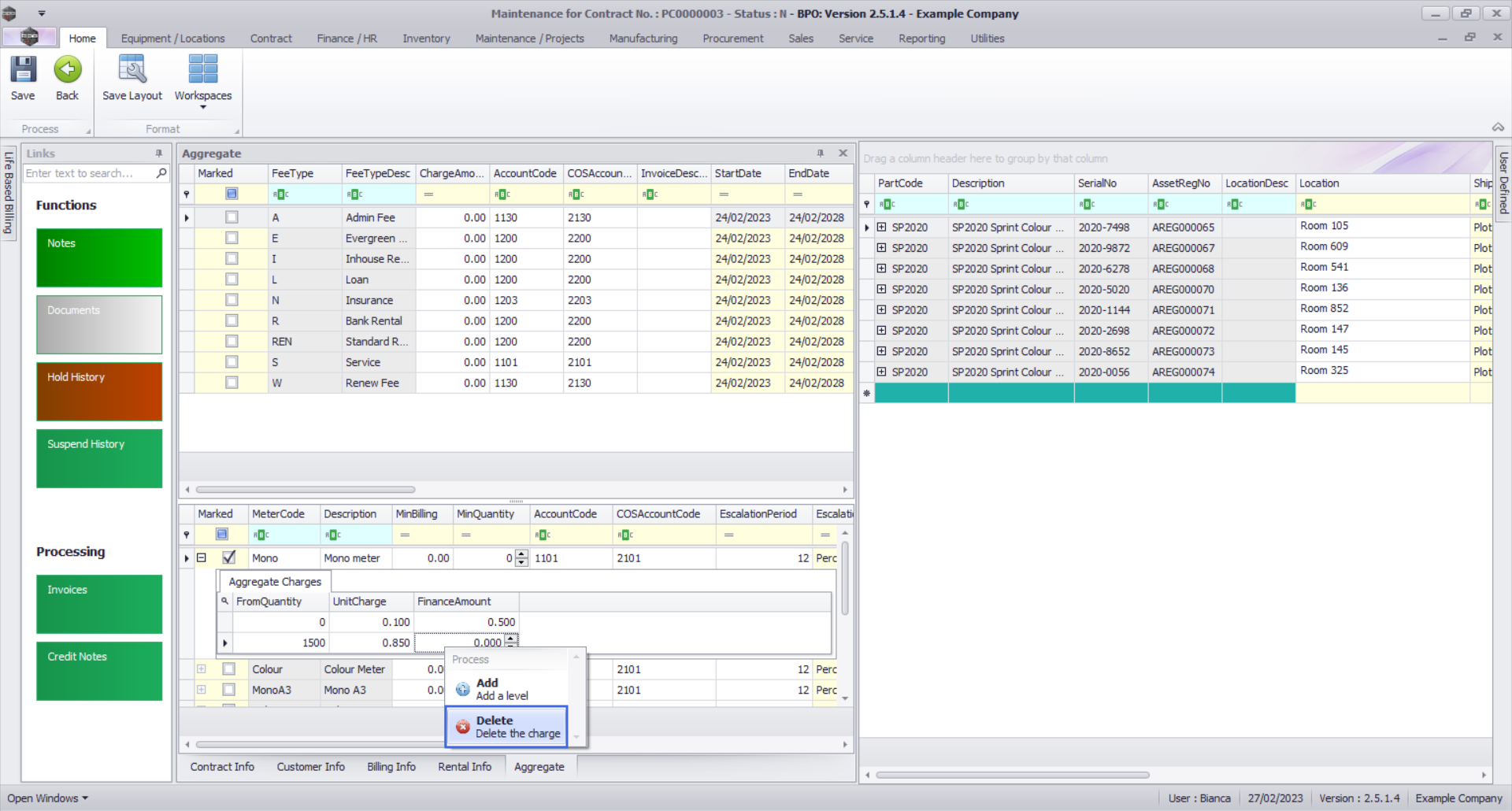Open the Invoices processing tile
1512x811 pixels.
[x=99, y=604]
